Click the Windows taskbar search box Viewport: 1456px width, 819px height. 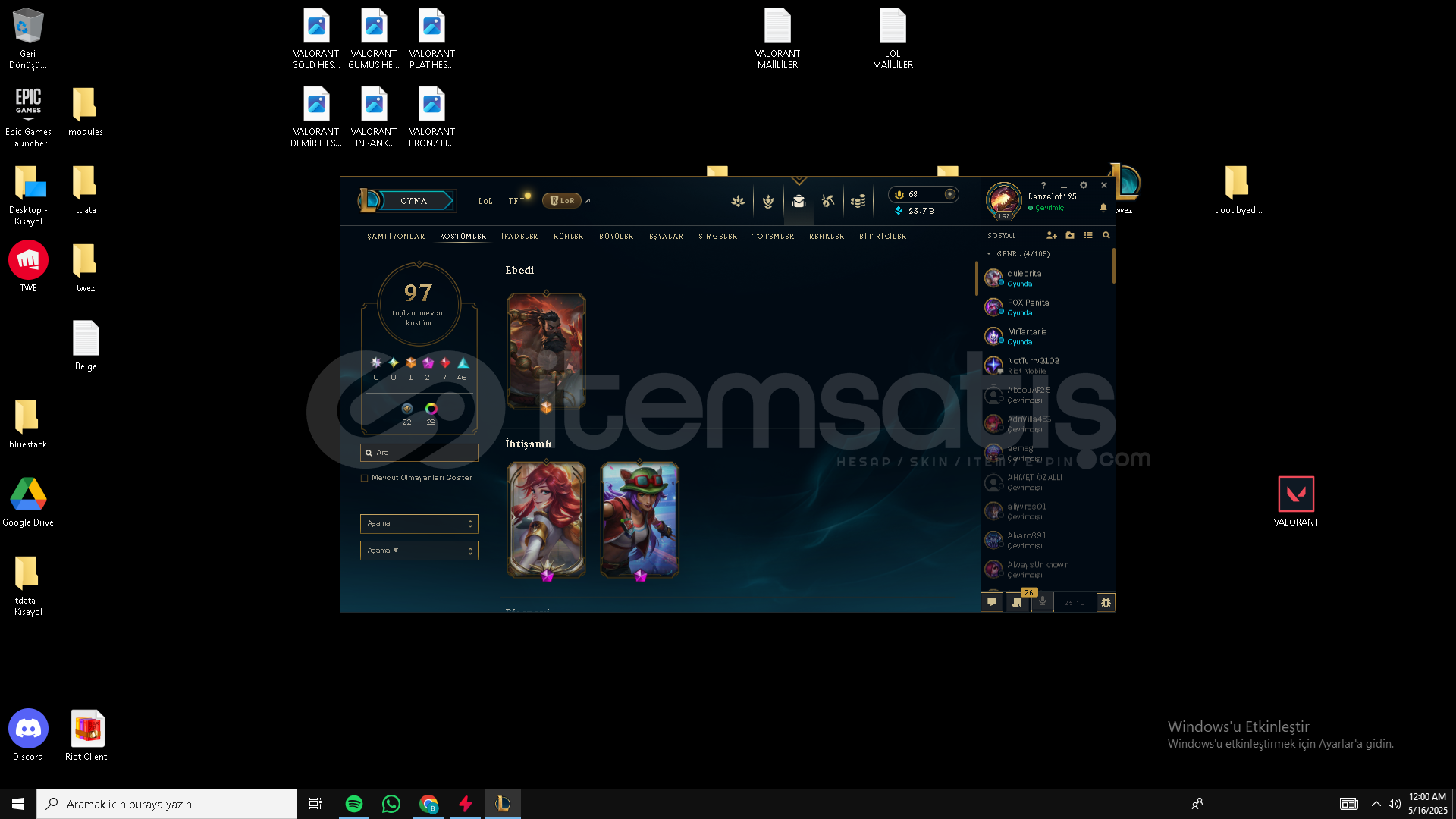167,804
